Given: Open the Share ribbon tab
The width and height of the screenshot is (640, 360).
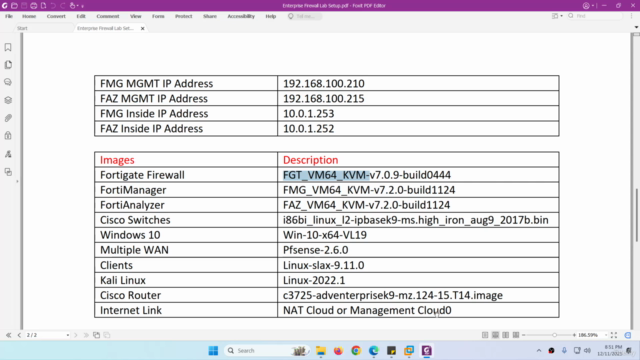Looking at the screenshot, I should [x=210, y=16].
